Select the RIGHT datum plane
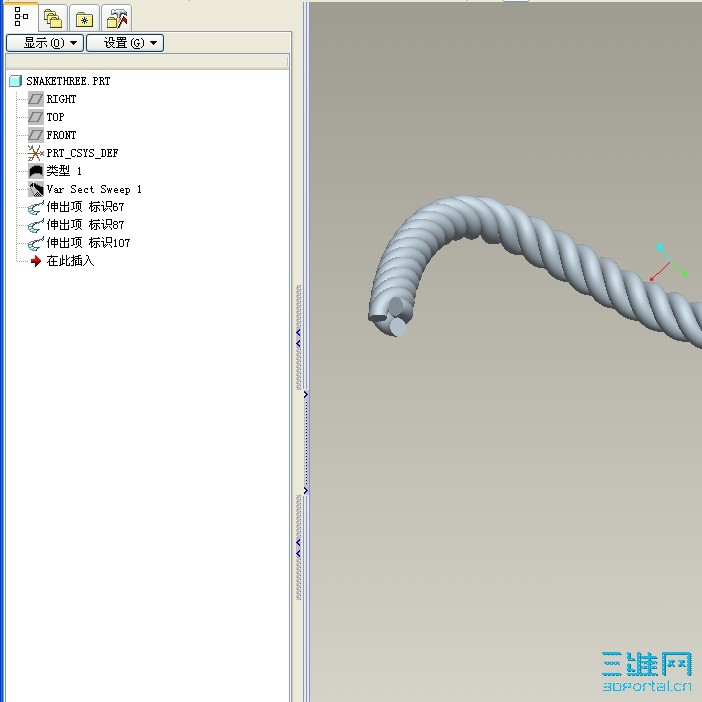The height and width of the screenshot is (702, 702). click(x=61, y=99)
